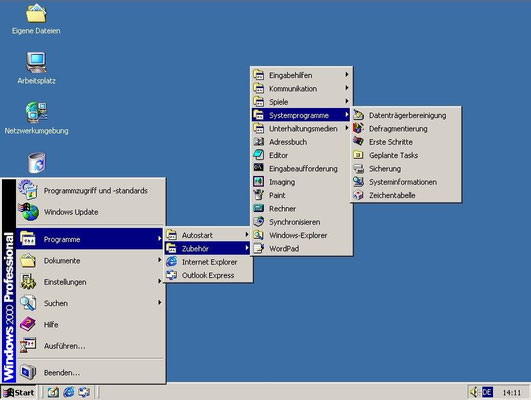
Task: Choose the Autostart menu entry
Action: pyautogui.click(x=208, y=235)
